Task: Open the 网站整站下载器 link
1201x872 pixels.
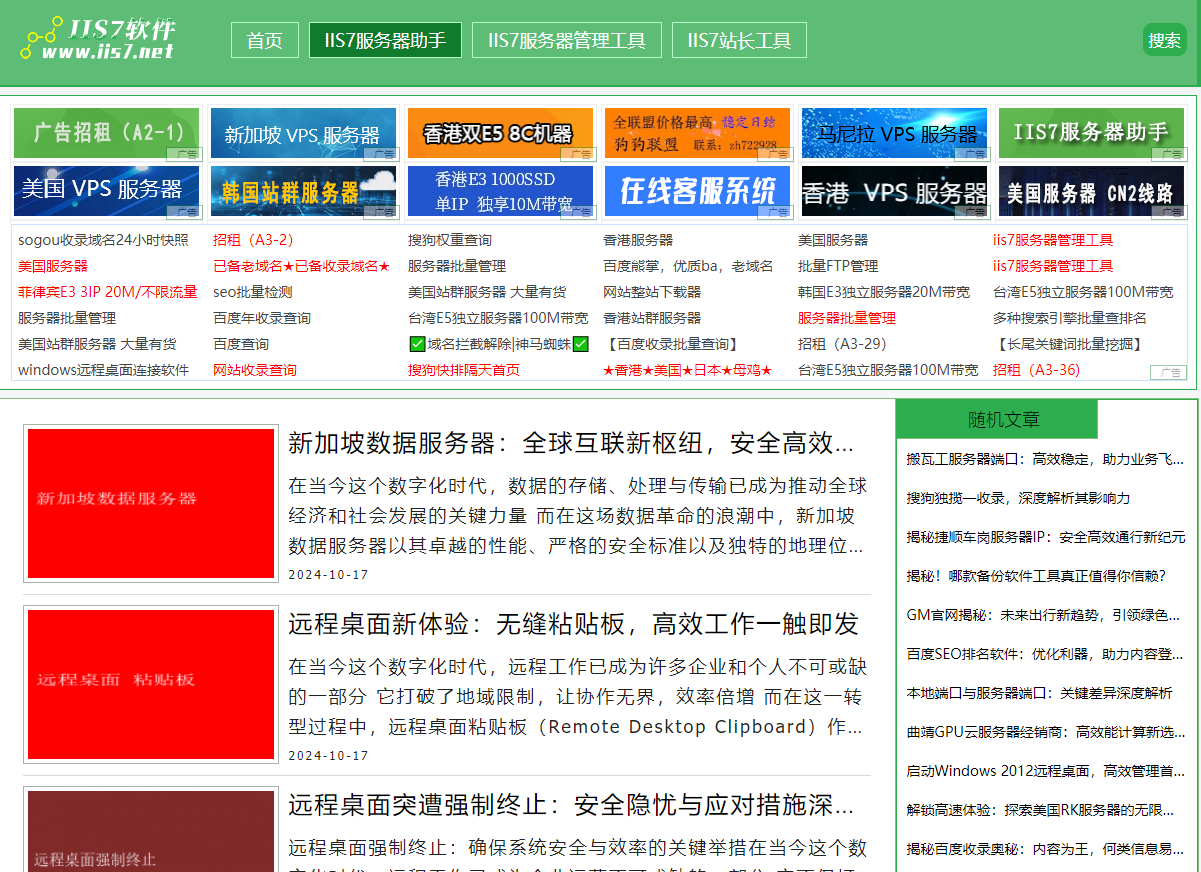Action: click(652, 292)
